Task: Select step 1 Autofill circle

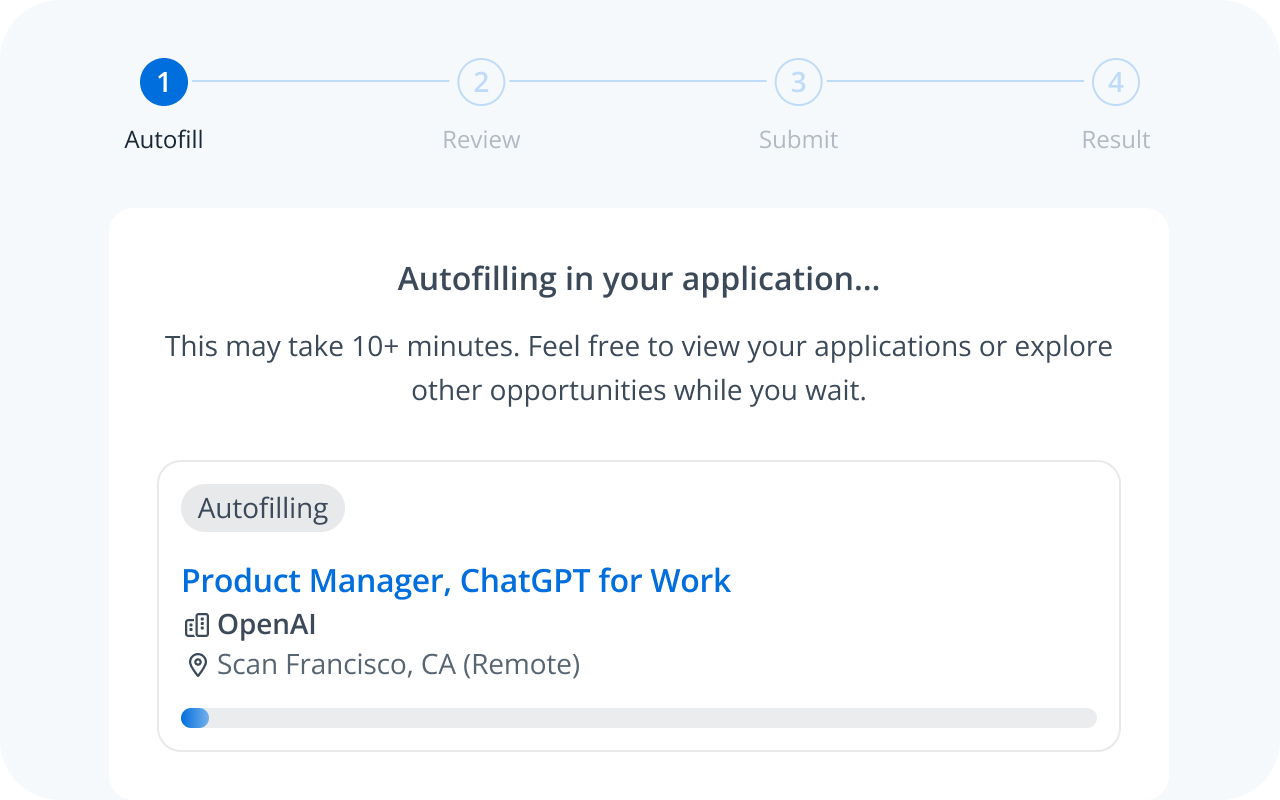Action: click(x=164, y=82)
